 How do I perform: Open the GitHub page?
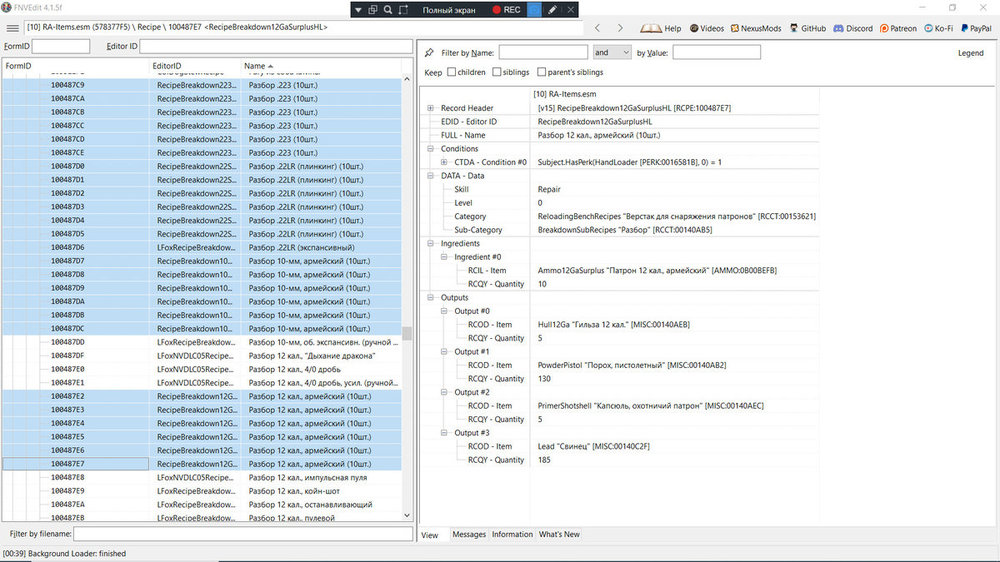807,28
